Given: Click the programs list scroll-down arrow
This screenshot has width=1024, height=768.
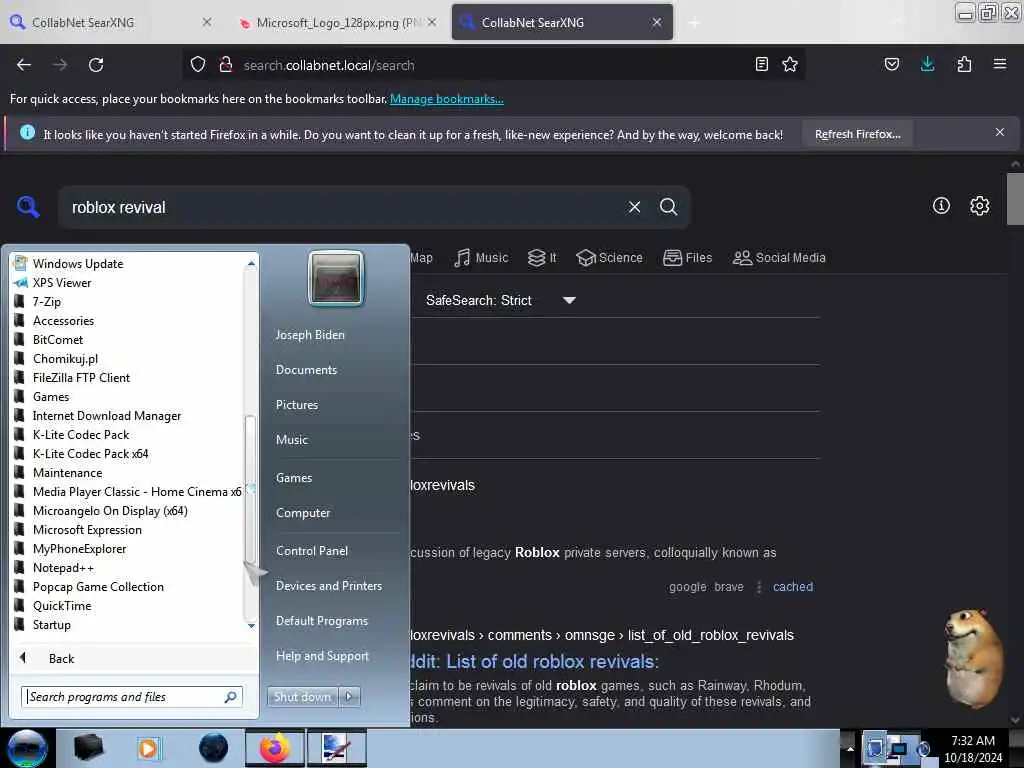Looking at the screenshot, I should [251, 626].
